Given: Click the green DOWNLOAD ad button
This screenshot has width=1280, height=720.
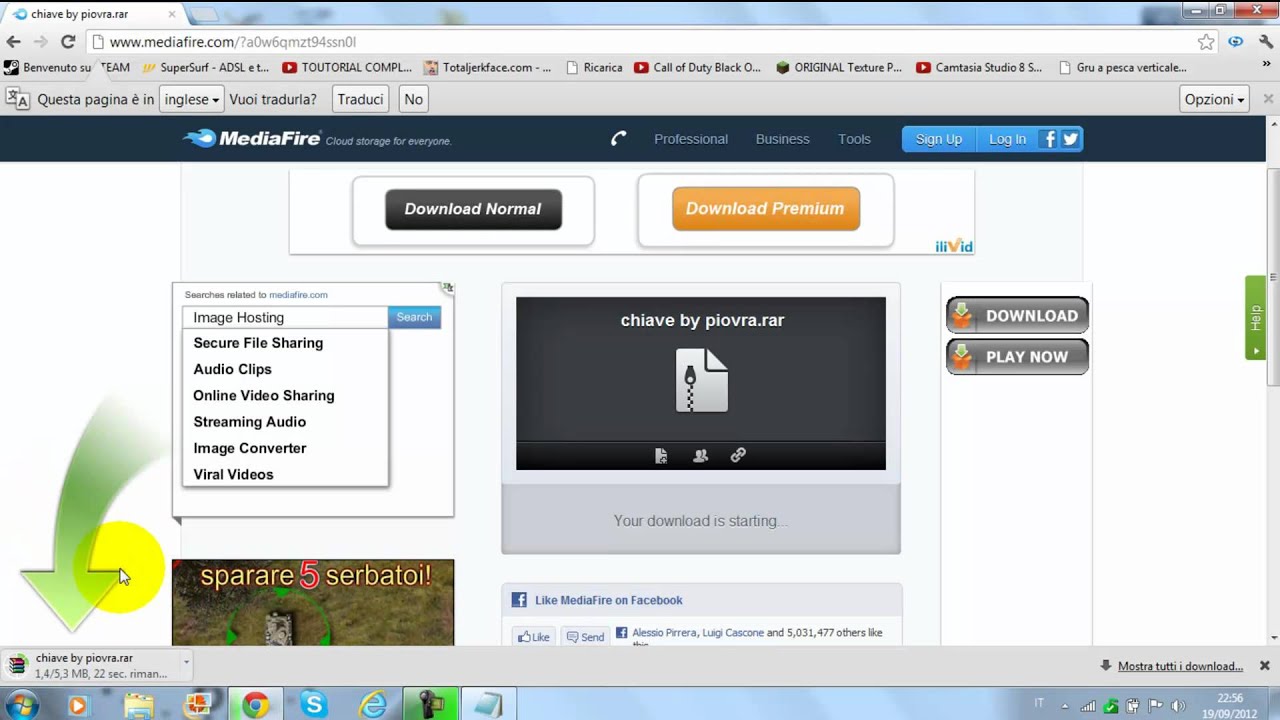Looking at the screenshot, I should click(1017, 315).
